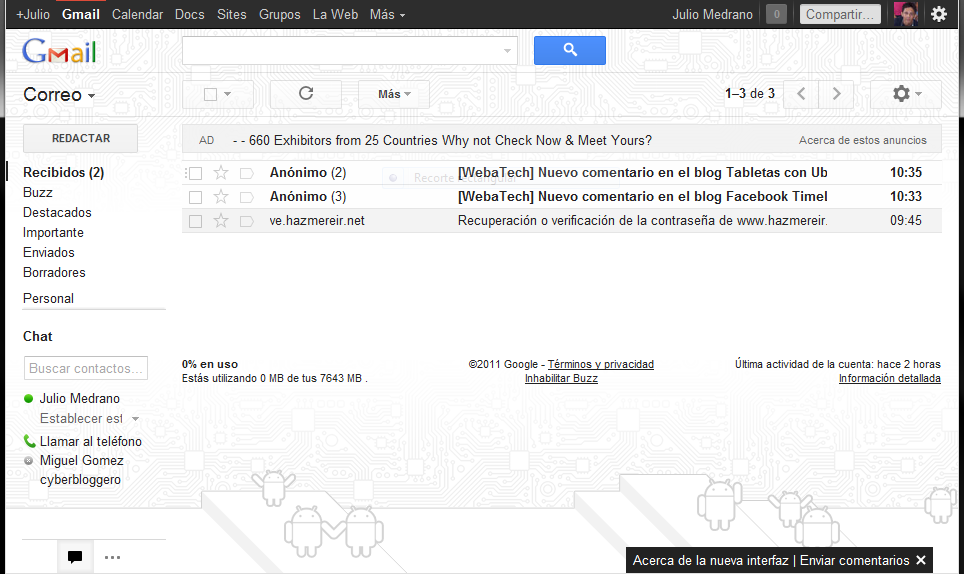Click Julio Medrano in the top bar
Image resolution: width=964 pixels, height=574 pixels.
click(x=712, y=14)
